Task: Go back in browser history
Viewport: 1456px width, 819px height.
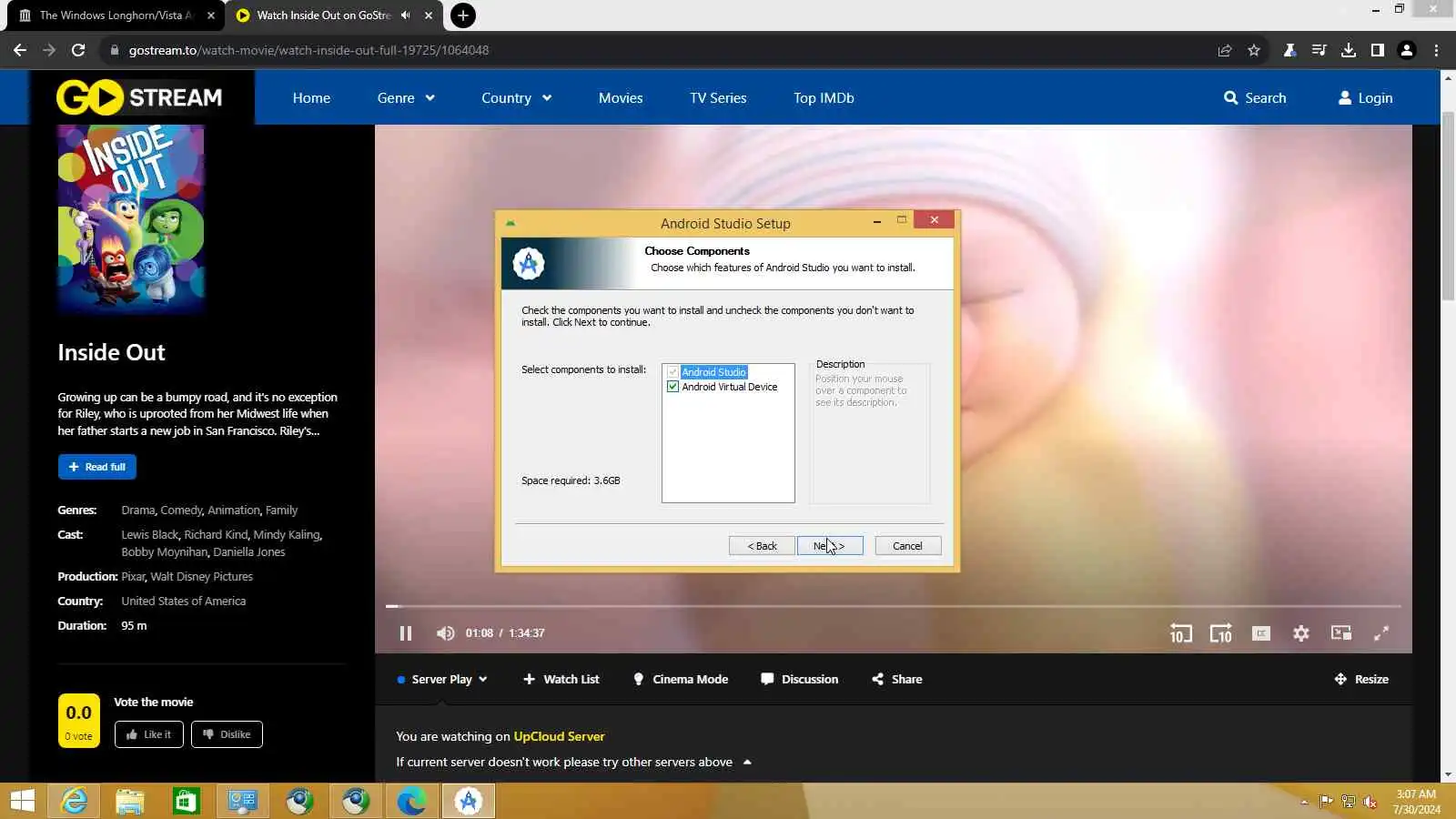Action: coord(20,50)
